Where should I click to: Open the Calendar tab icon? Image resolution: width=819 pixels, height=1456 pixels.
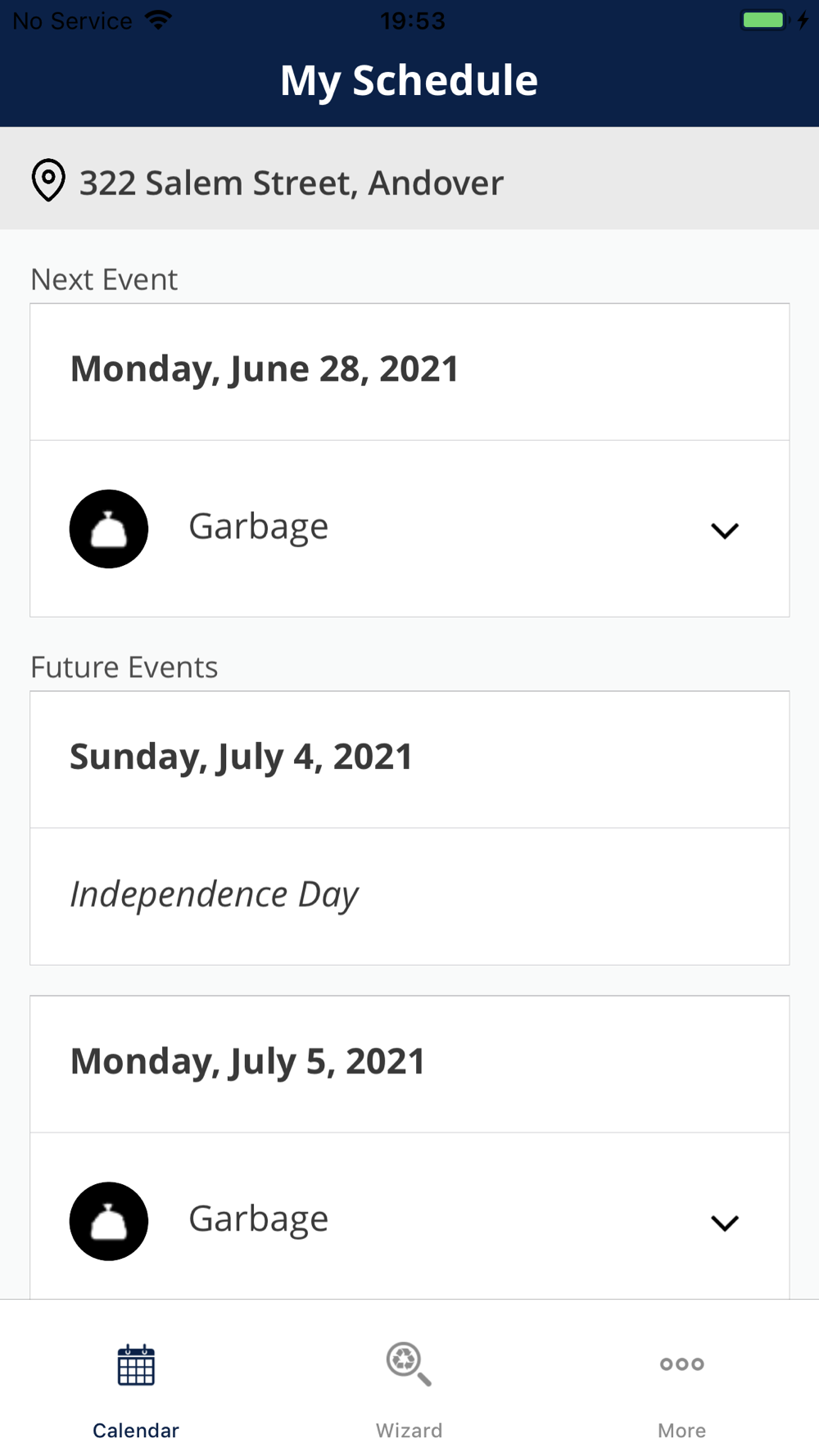pyautogui.click(x=136, y=1365)
